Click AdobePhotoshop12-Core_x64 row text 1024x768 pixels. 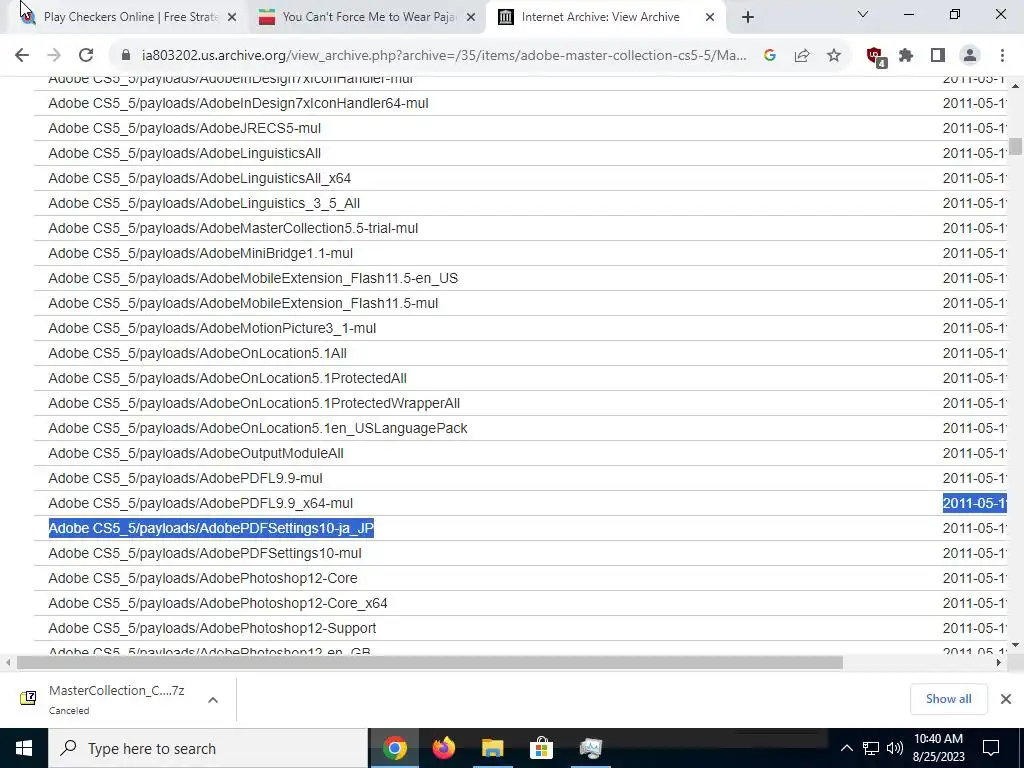tap(217, 603)
